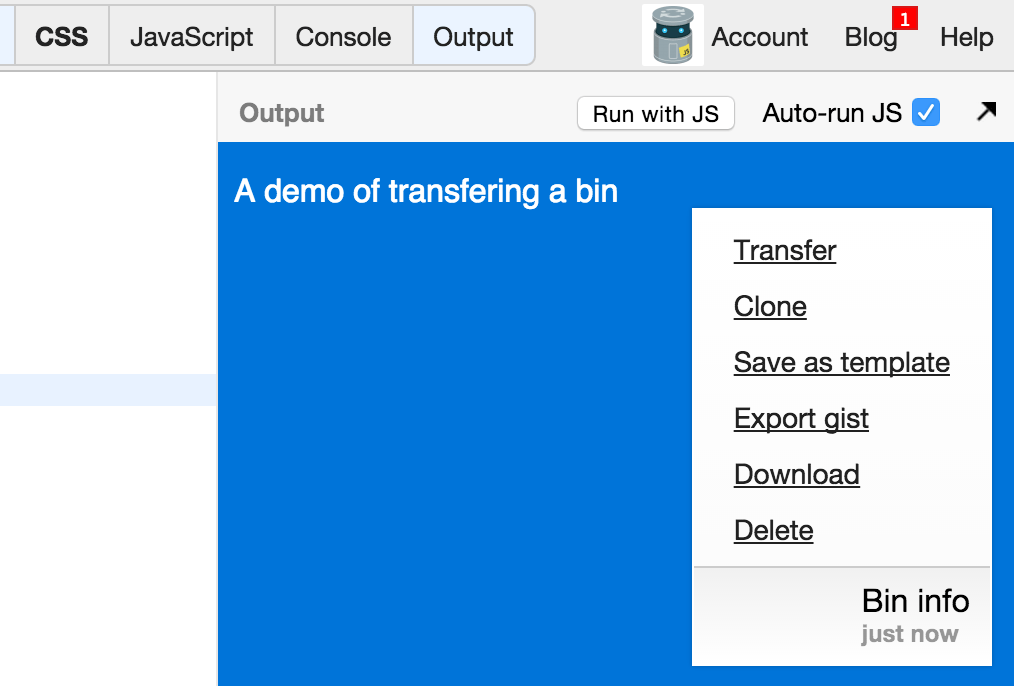Download the bin
This screenshot has height=686, width=1014.
click(796, 474)
